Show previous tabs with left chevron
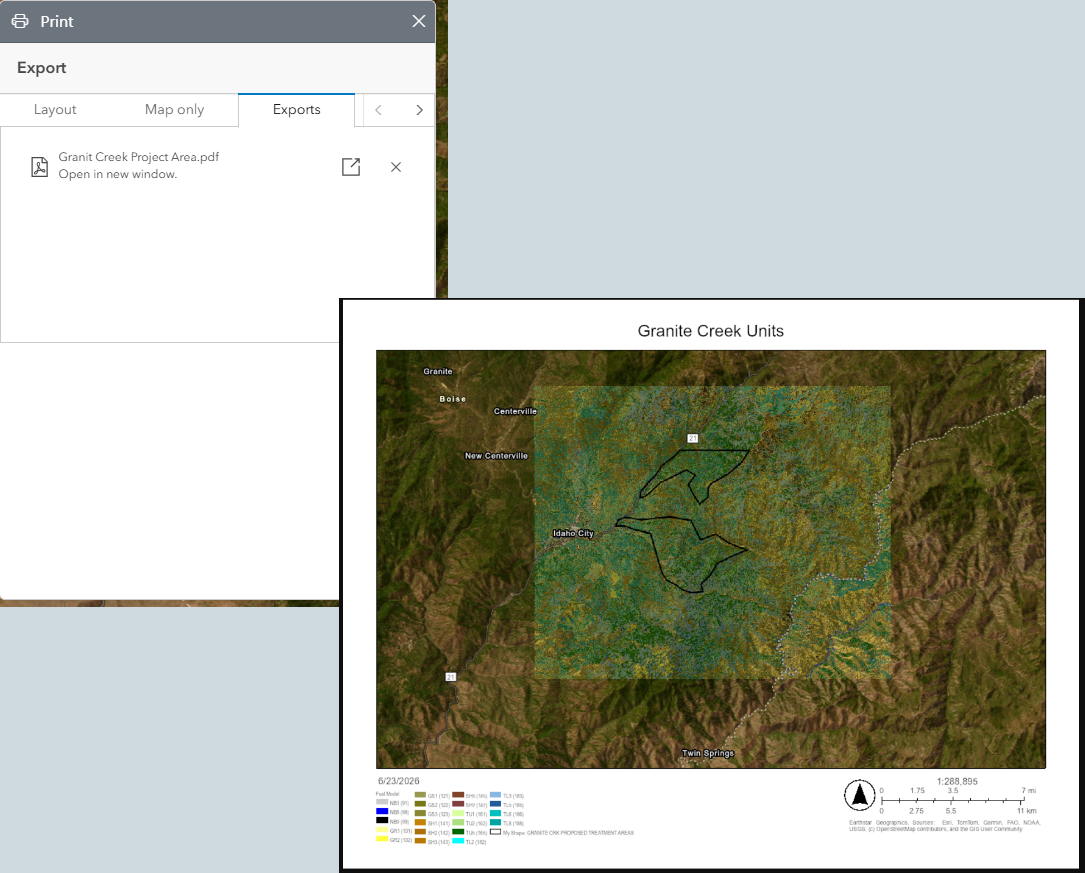 (379, 110)
